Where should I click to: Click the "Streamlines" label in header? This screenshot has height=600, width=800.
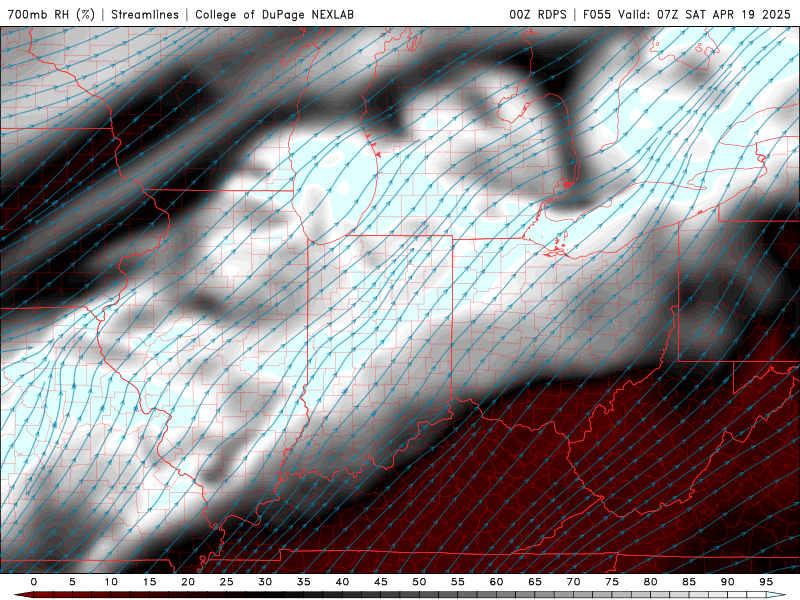145,14
